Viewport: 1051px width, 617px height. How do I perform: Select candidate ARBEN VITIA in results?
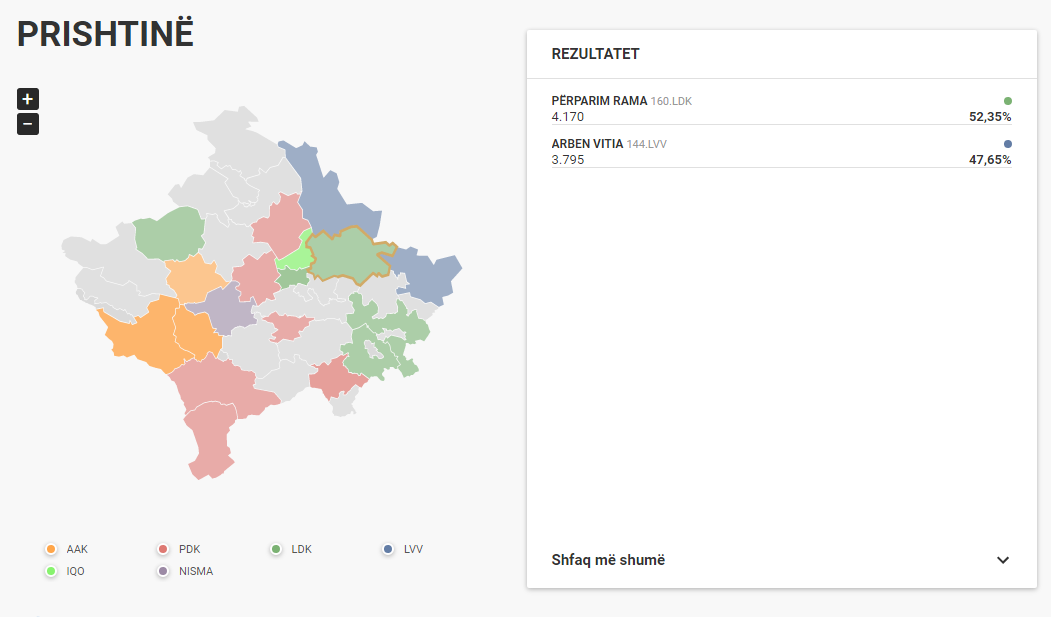[x=587, y=144]
